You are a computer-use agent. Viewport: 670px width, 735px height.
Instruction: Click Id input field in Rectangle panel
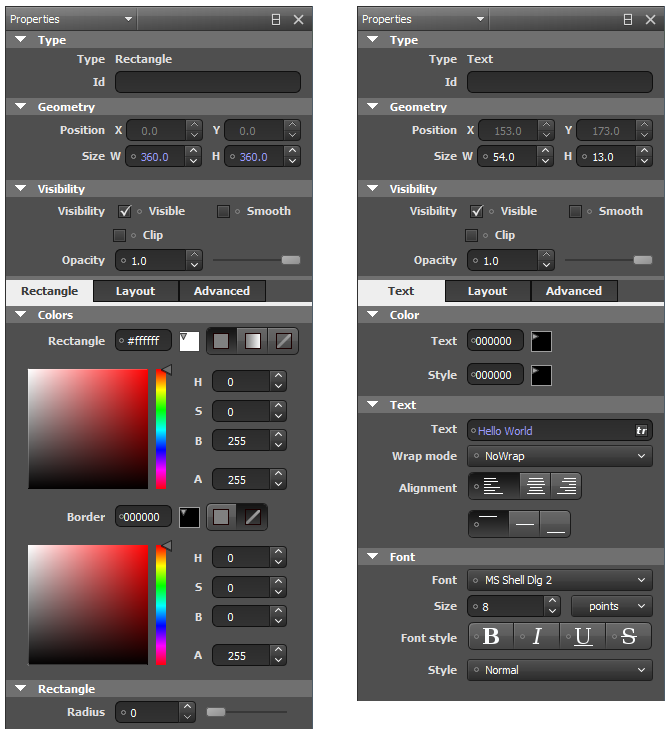coord(208,82)
